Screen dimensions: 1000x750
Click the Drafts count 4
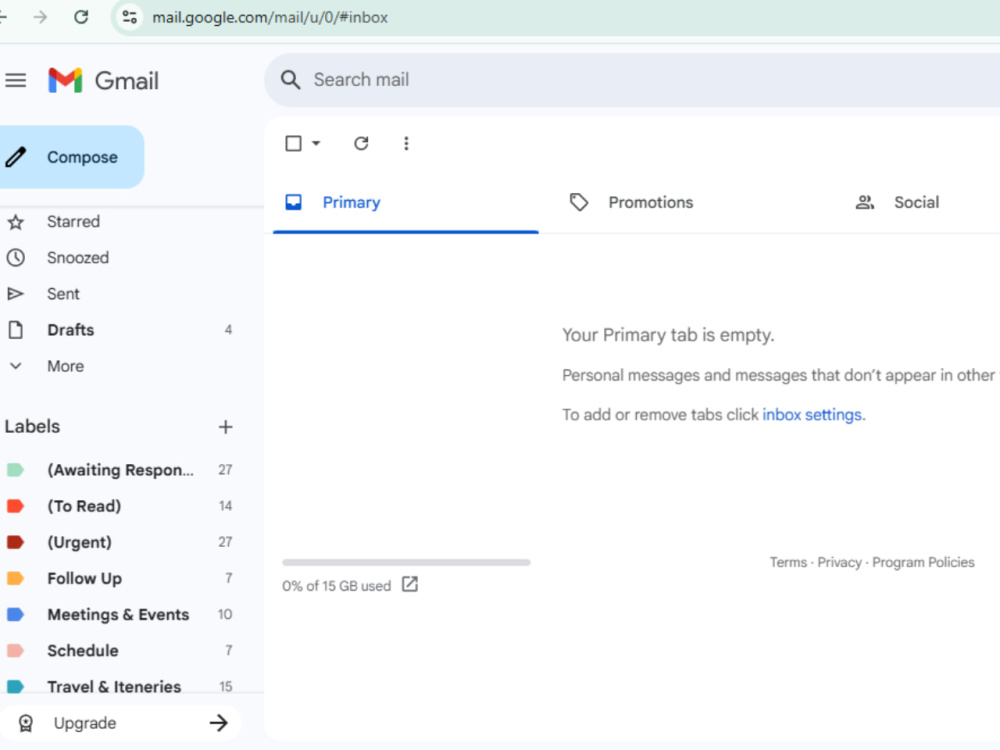[x=228, y=330]
